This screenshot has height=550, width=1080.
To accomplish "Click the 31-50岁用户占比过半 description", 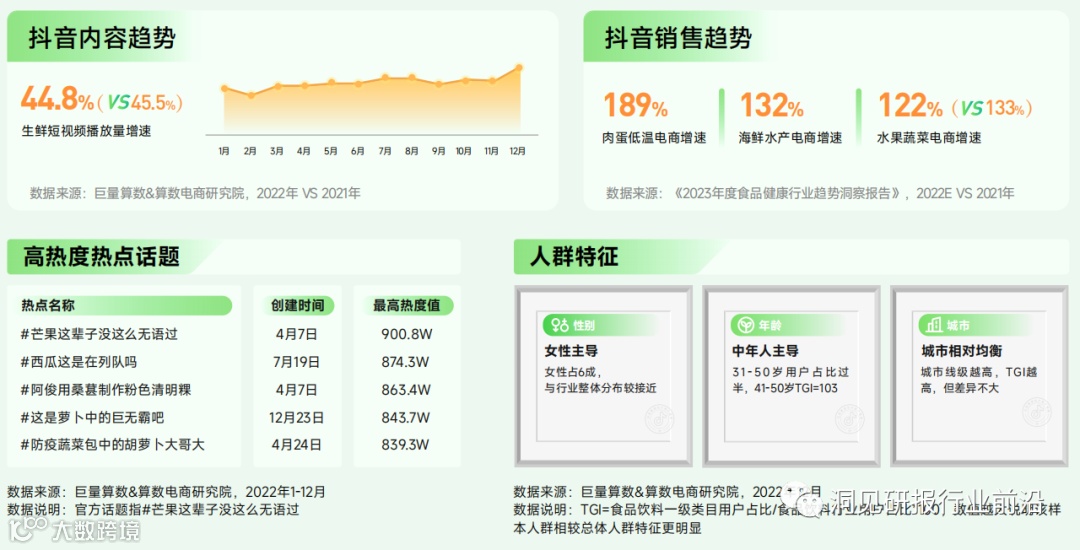I will coord(791,380).
